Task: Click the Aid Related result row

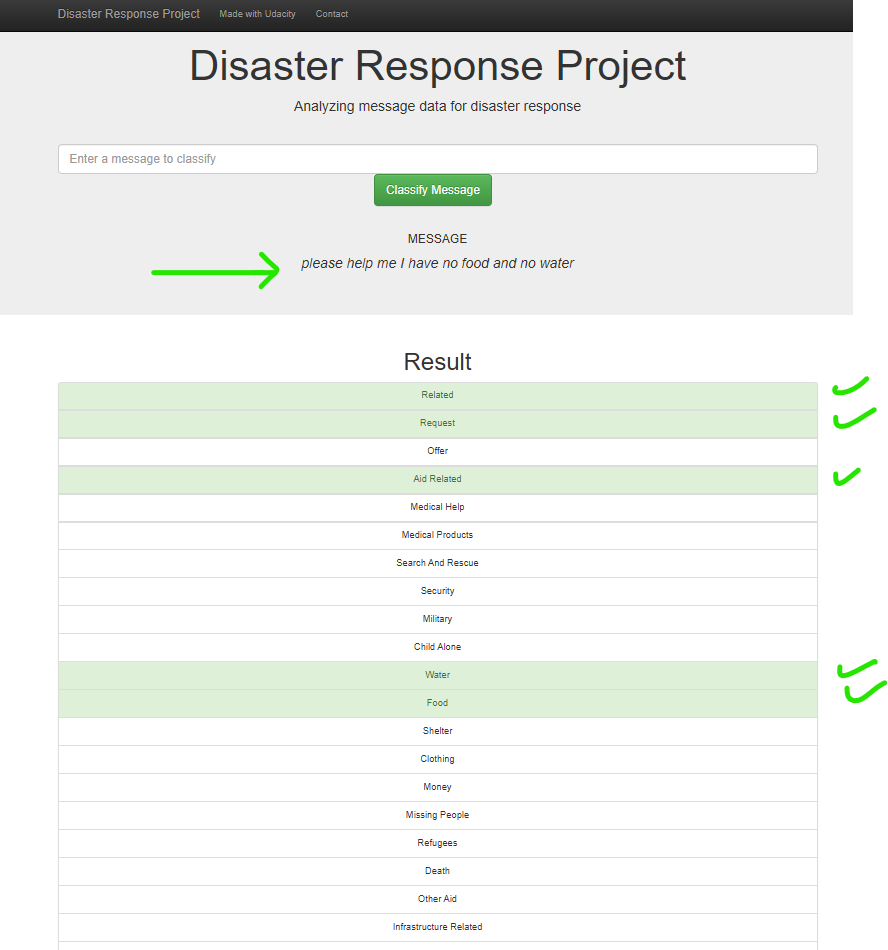Action: pyautogui.click(x=437, y=479)
